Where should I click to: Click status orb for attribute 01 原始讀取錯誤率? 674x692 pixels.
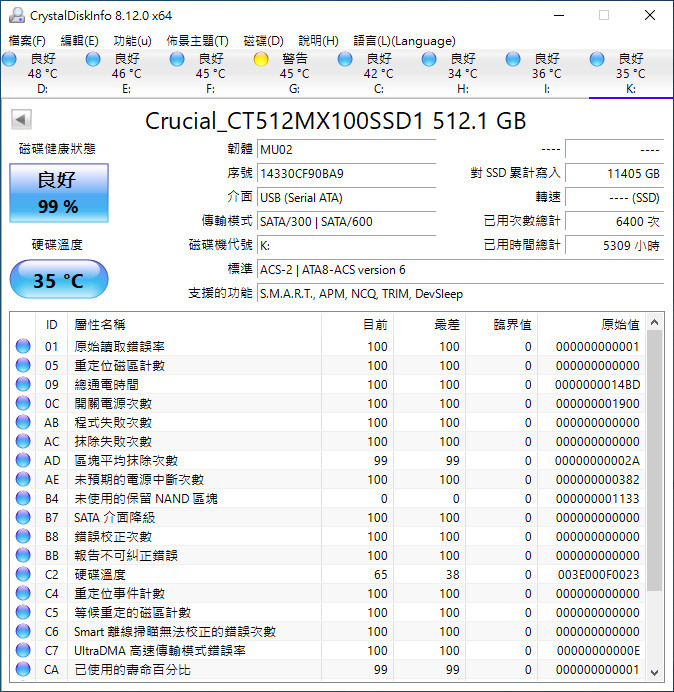[23, 346]
